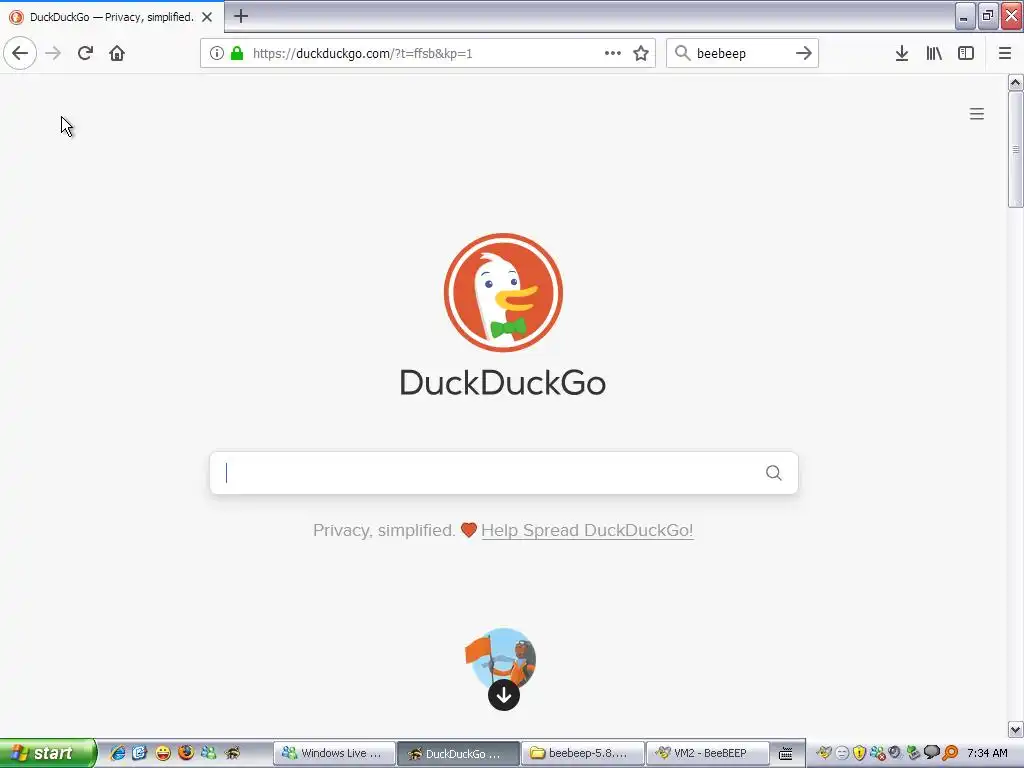Show the sidebars panel icon
Image resolution: width=1024 pixels, height=768 pixels.
tap(966, 53)
